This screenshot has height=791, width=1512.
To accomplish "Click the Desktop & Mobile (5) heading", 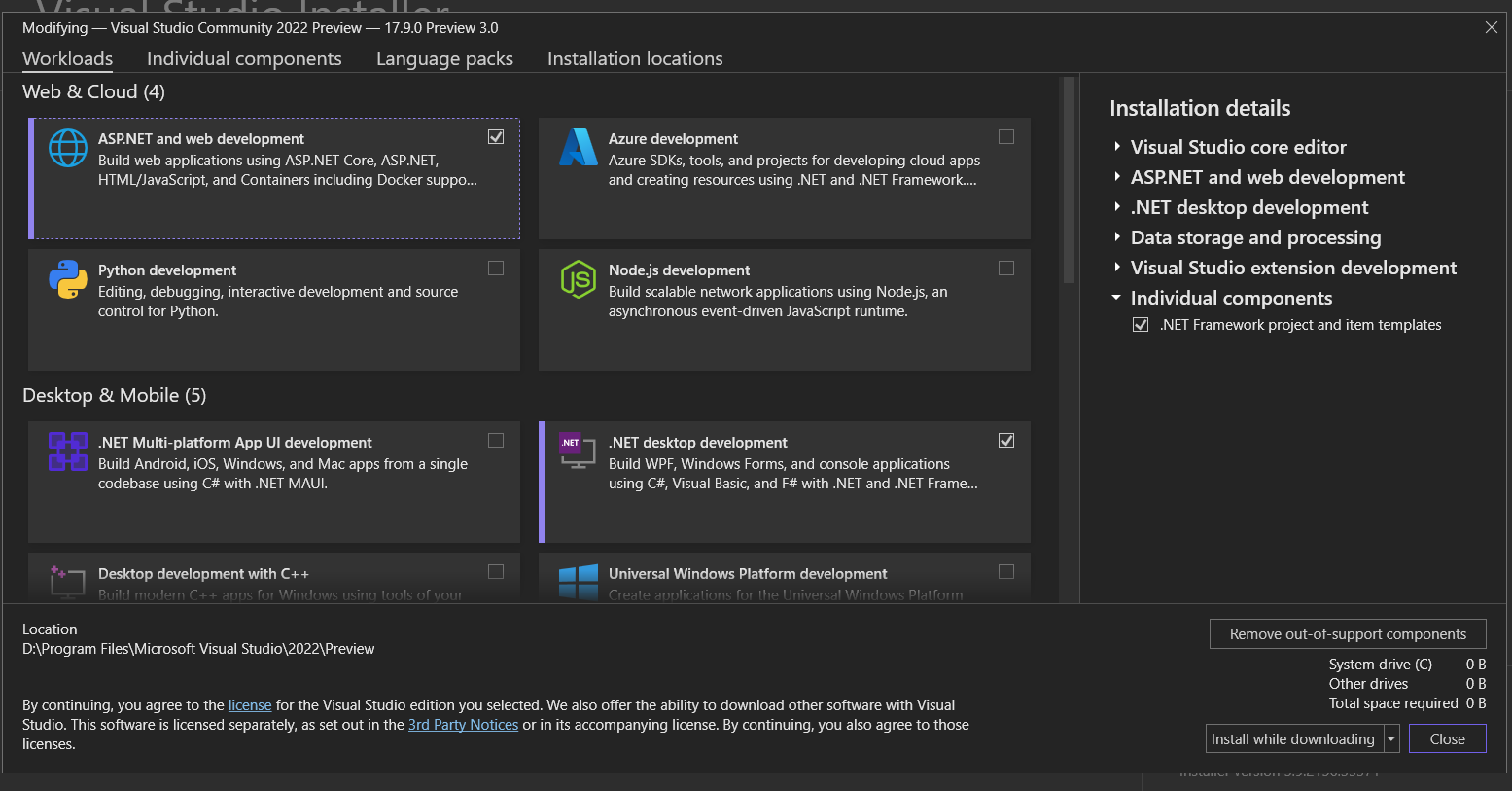I will click(115, 395).
